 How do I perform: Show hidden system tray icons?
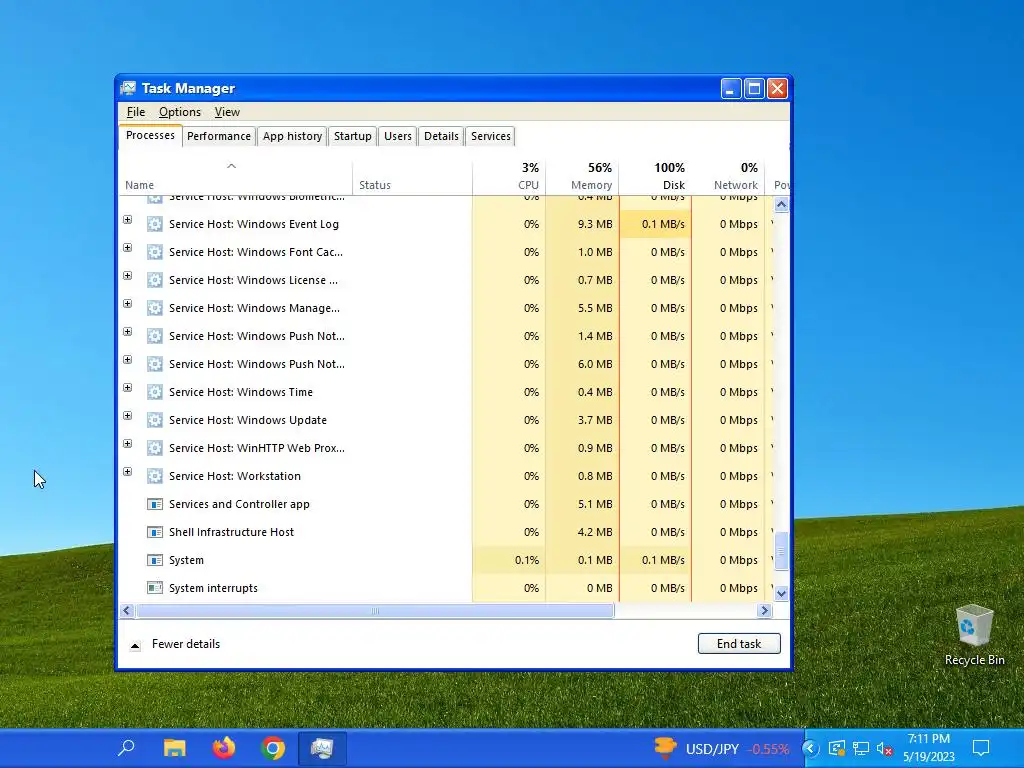(x=810, y=748)
